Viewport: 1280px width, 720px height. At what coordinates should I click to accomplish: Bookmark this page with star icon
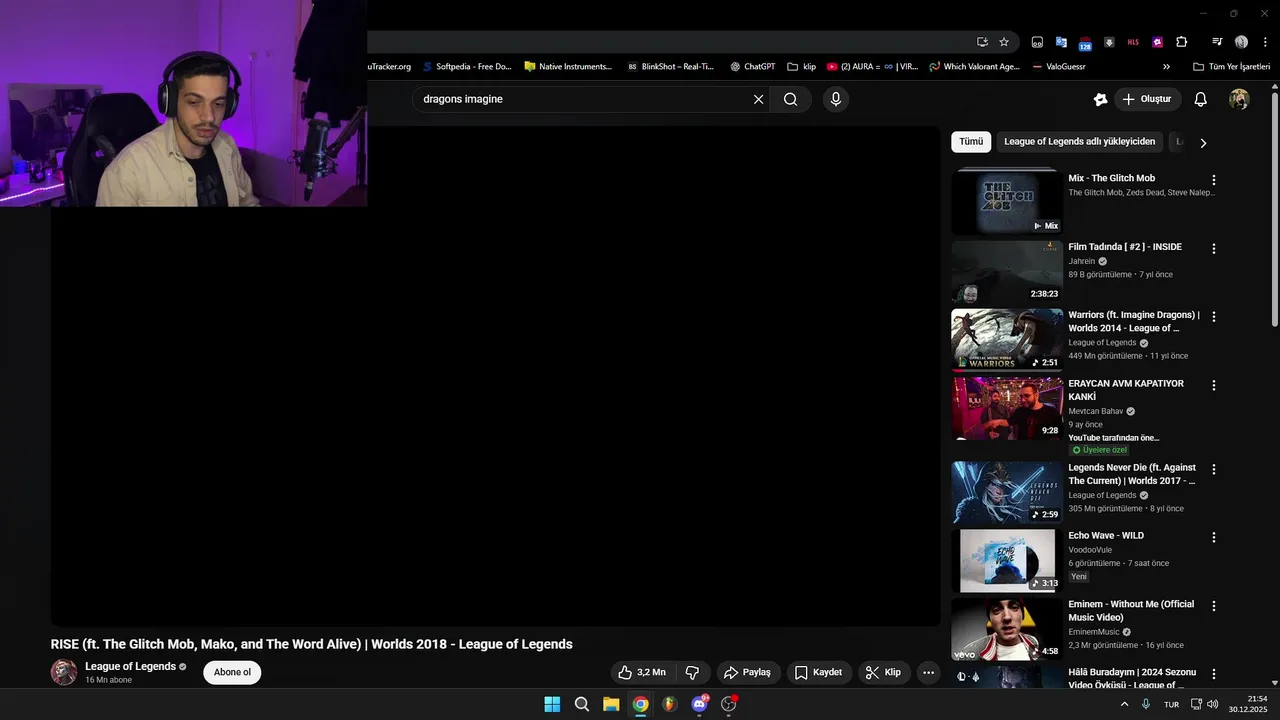(x=1004, y=42)
